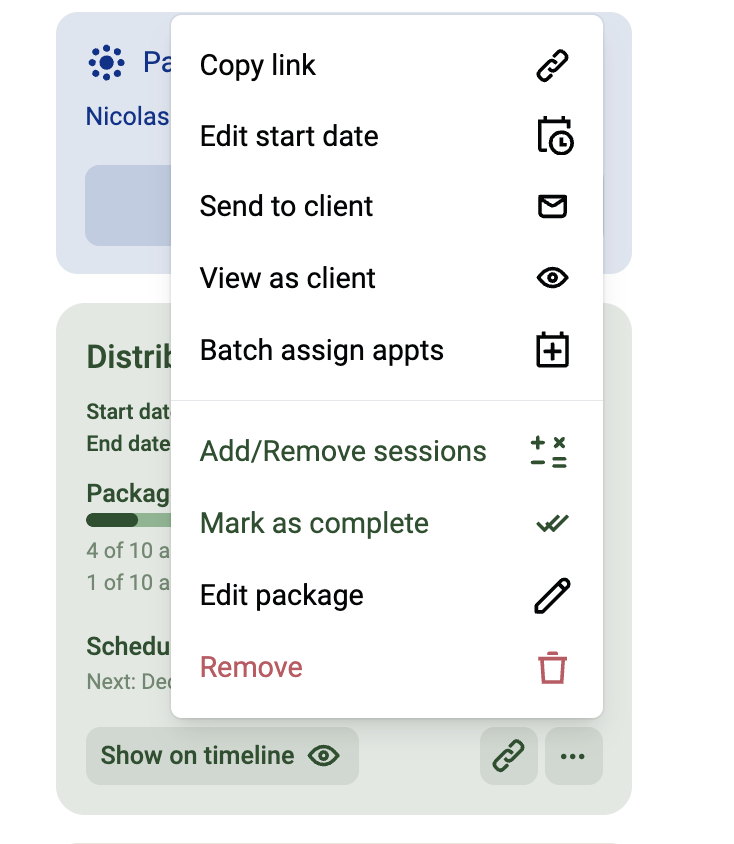Click the Start date label
734x844 pixels.
tap(129, 412)
